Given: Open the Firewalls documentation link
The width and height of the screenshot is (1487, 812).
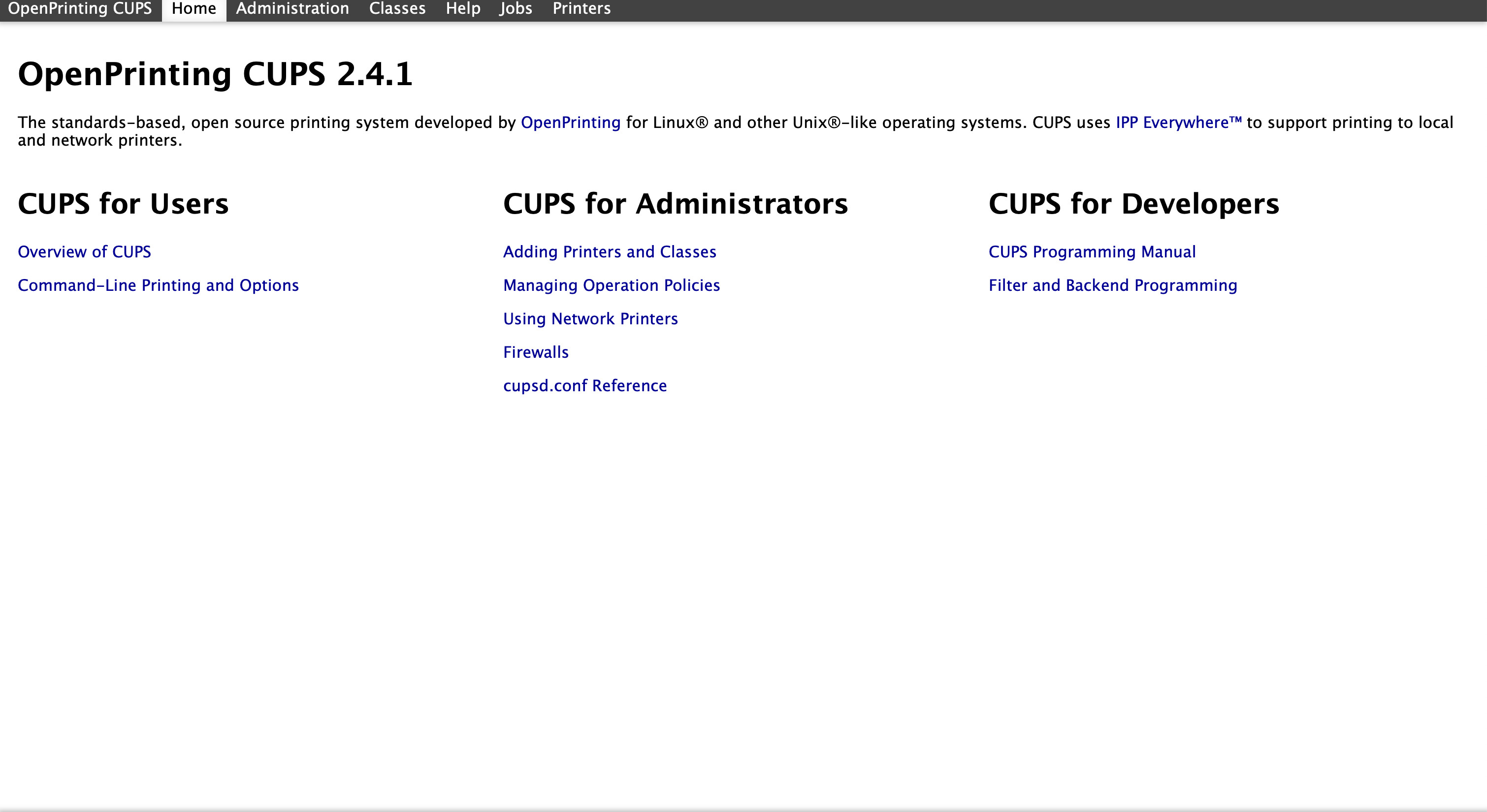Looking at the screenshot, I should (x=536, y=352).
